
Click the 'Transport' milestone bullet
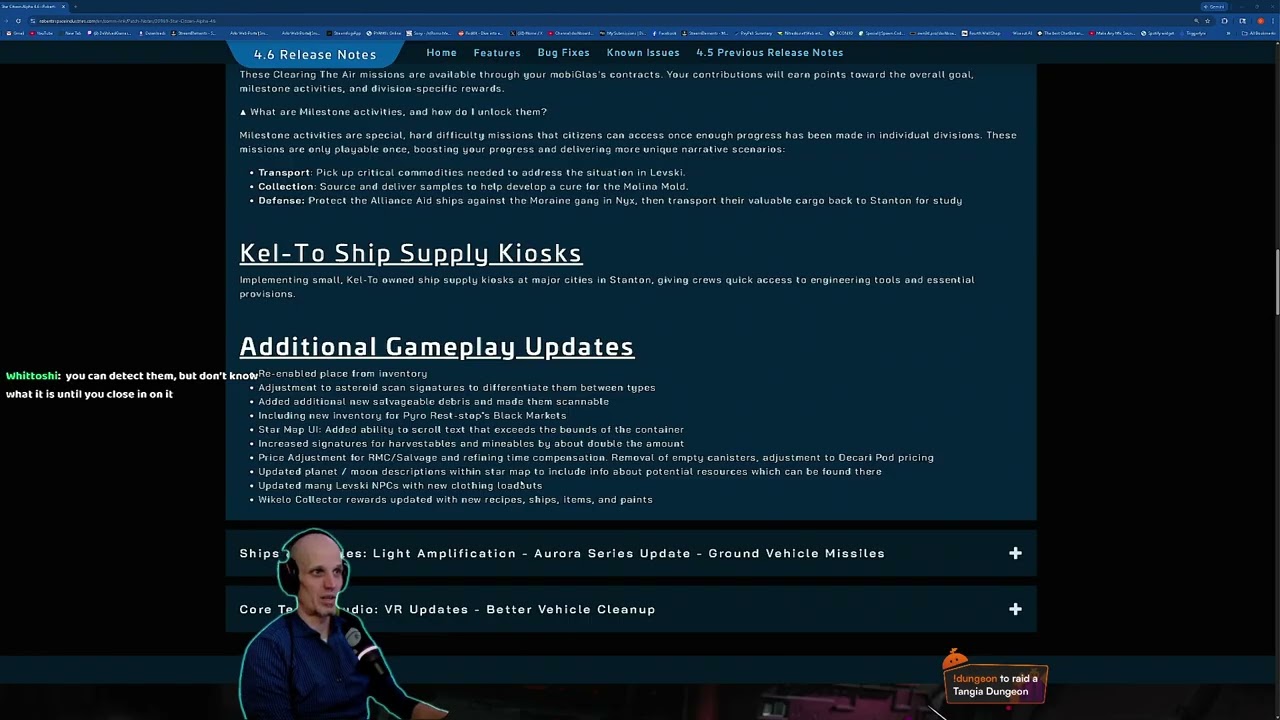click(x=471, y=173)
